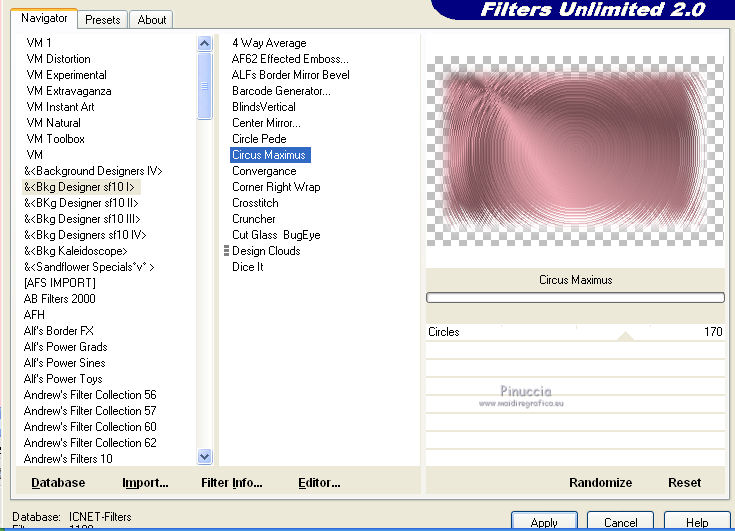This screenshot has height=531, width=735.
Task: Choose BlindsVertical filter
Action: [x=264, y=106]
